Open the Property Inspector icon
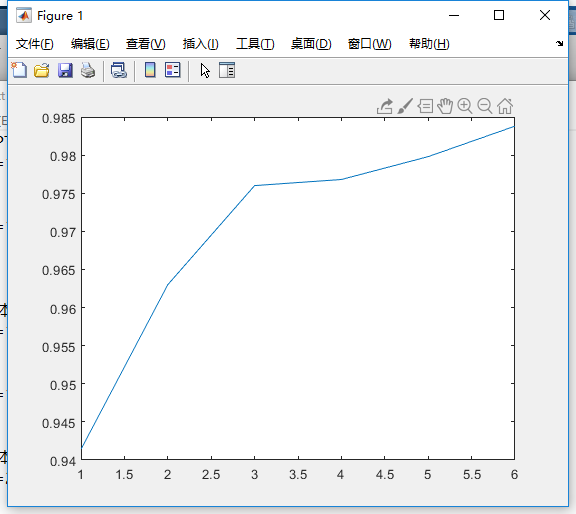The image size is (576, 514). pos(227,70)
